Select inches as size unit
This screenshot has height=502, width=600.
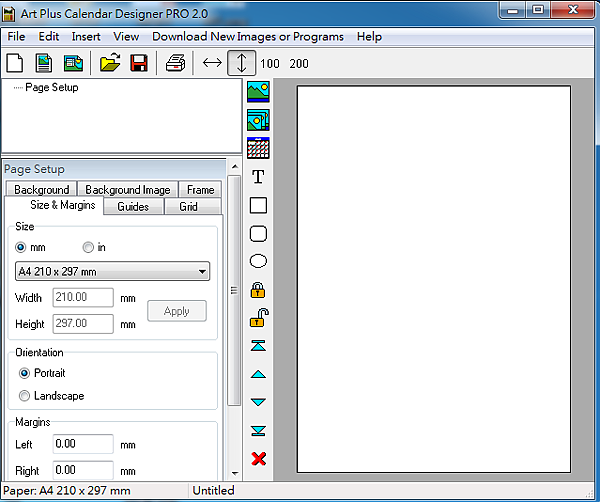point(88,248)
